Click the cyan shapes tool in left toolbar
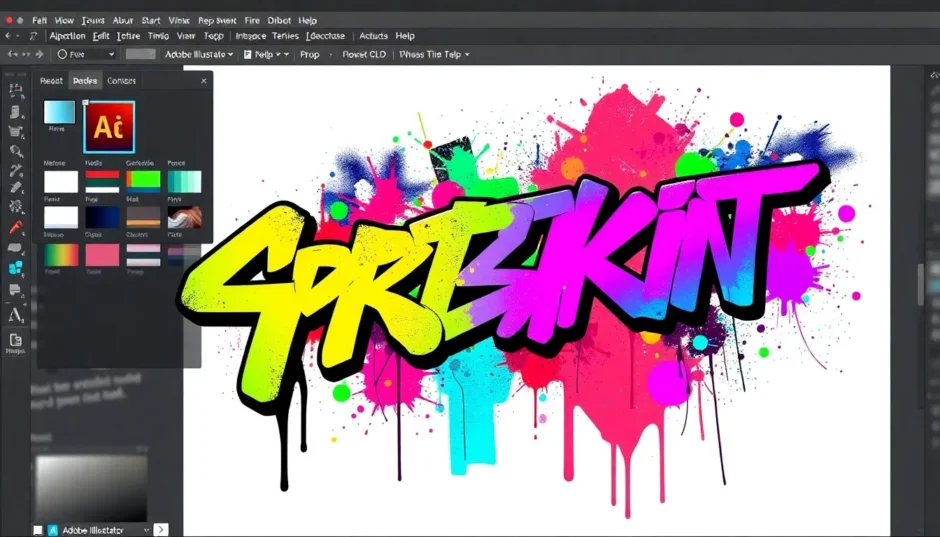This screenshot has width=940, height=537. [x=16, y=268]
